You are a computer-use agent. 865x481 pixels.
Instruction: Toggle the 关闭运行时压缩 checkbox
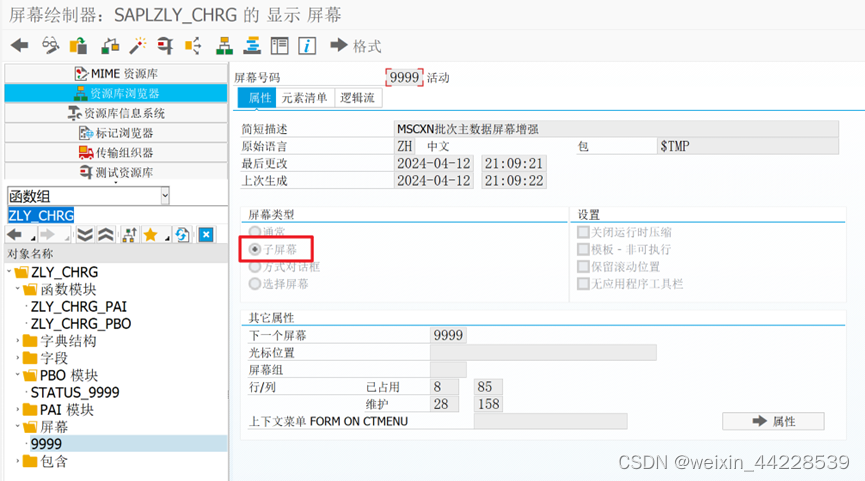[583, 232]
